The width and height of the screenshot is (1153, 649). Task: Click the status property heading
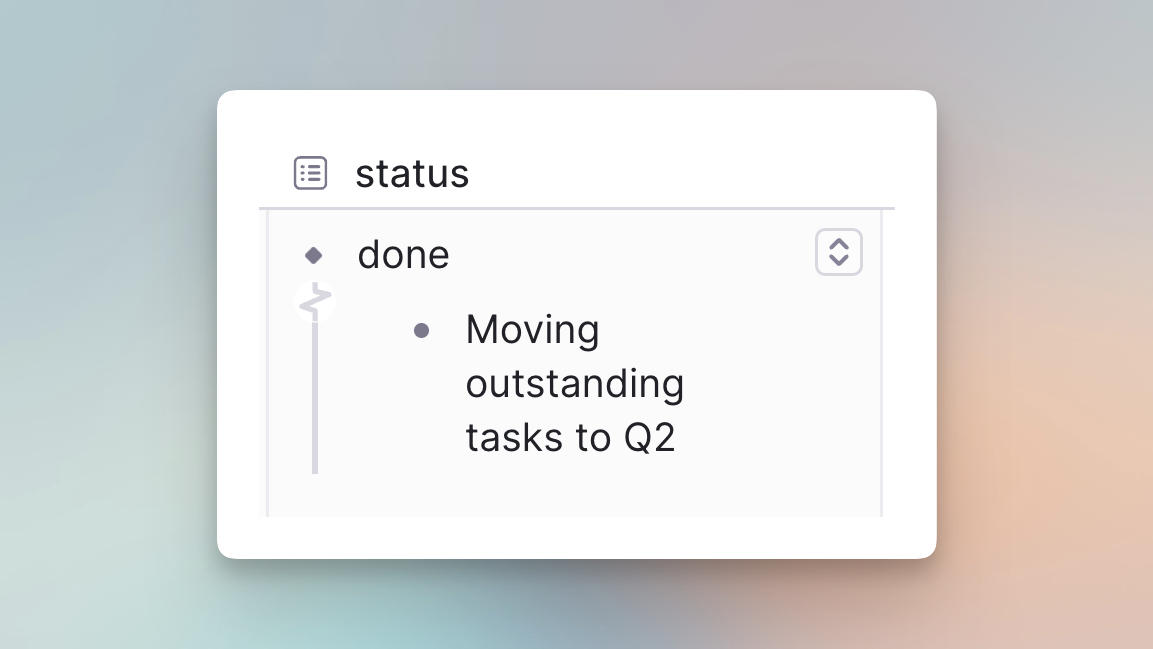[x=413, y=174]
